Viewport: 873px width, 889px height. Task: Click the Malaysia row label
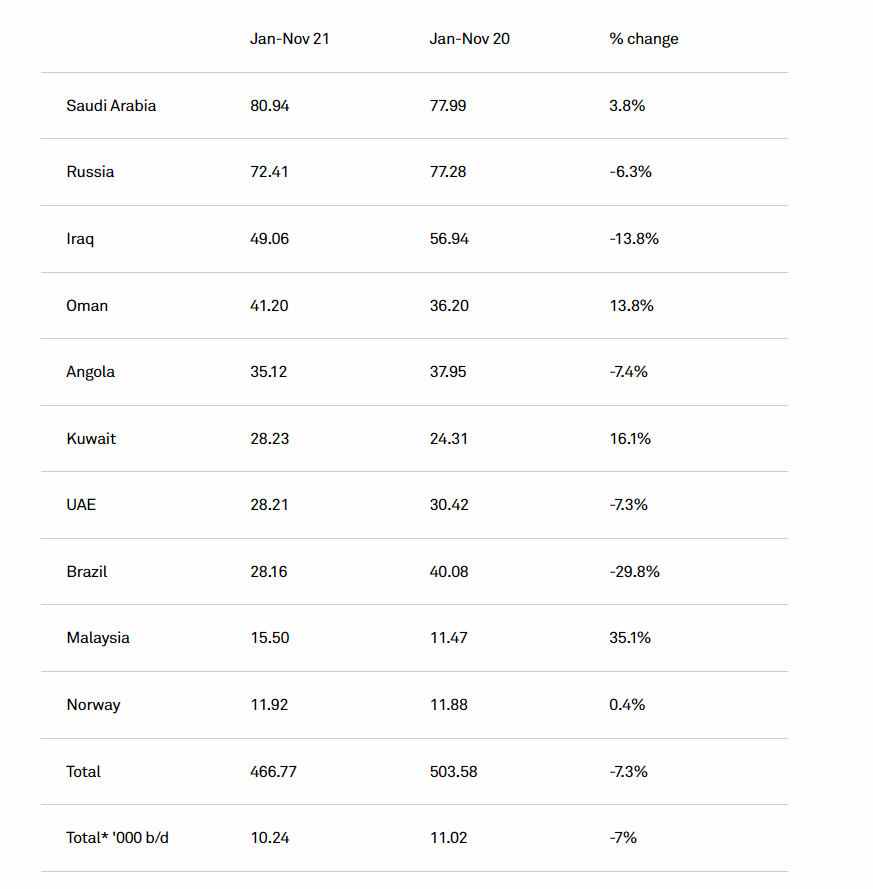[x=98, y=638]
